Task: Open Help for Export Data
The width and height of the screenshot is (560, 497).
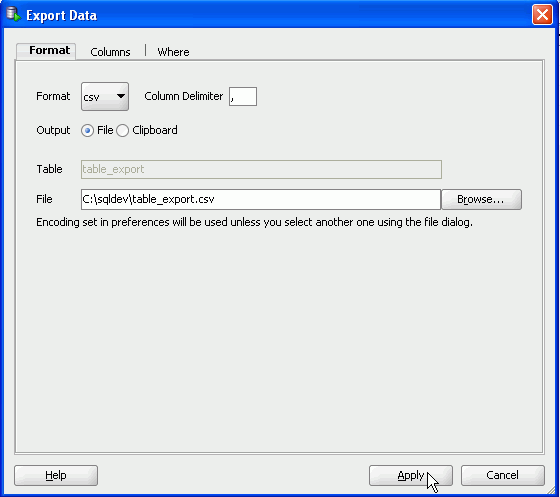Action: click(x=56, y=475)
